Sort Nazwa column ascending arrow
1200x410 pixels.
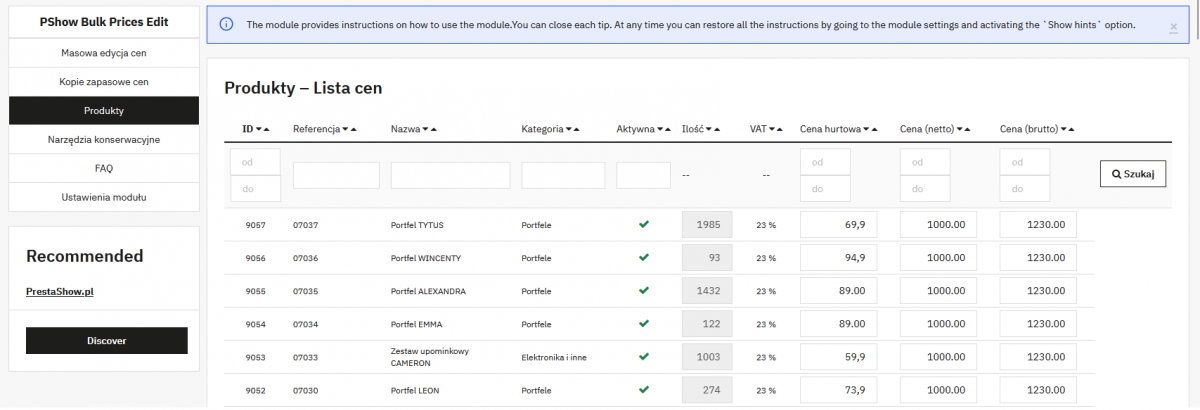pyautogui.click(x=434, y=129)
